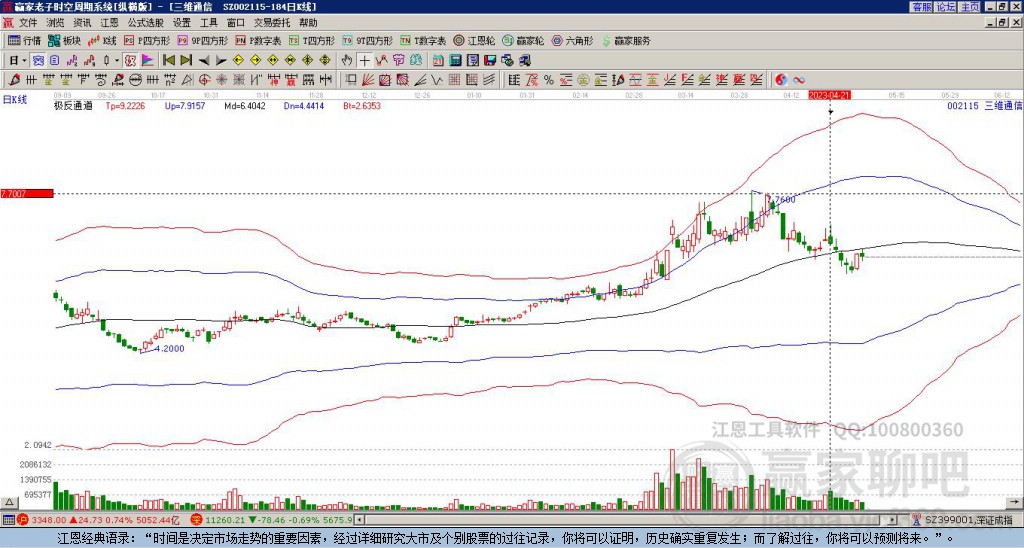This screenshot has height=548, width=1024.
Task: Click the 2023-04-21 date marker
Action: coord(829,95)
